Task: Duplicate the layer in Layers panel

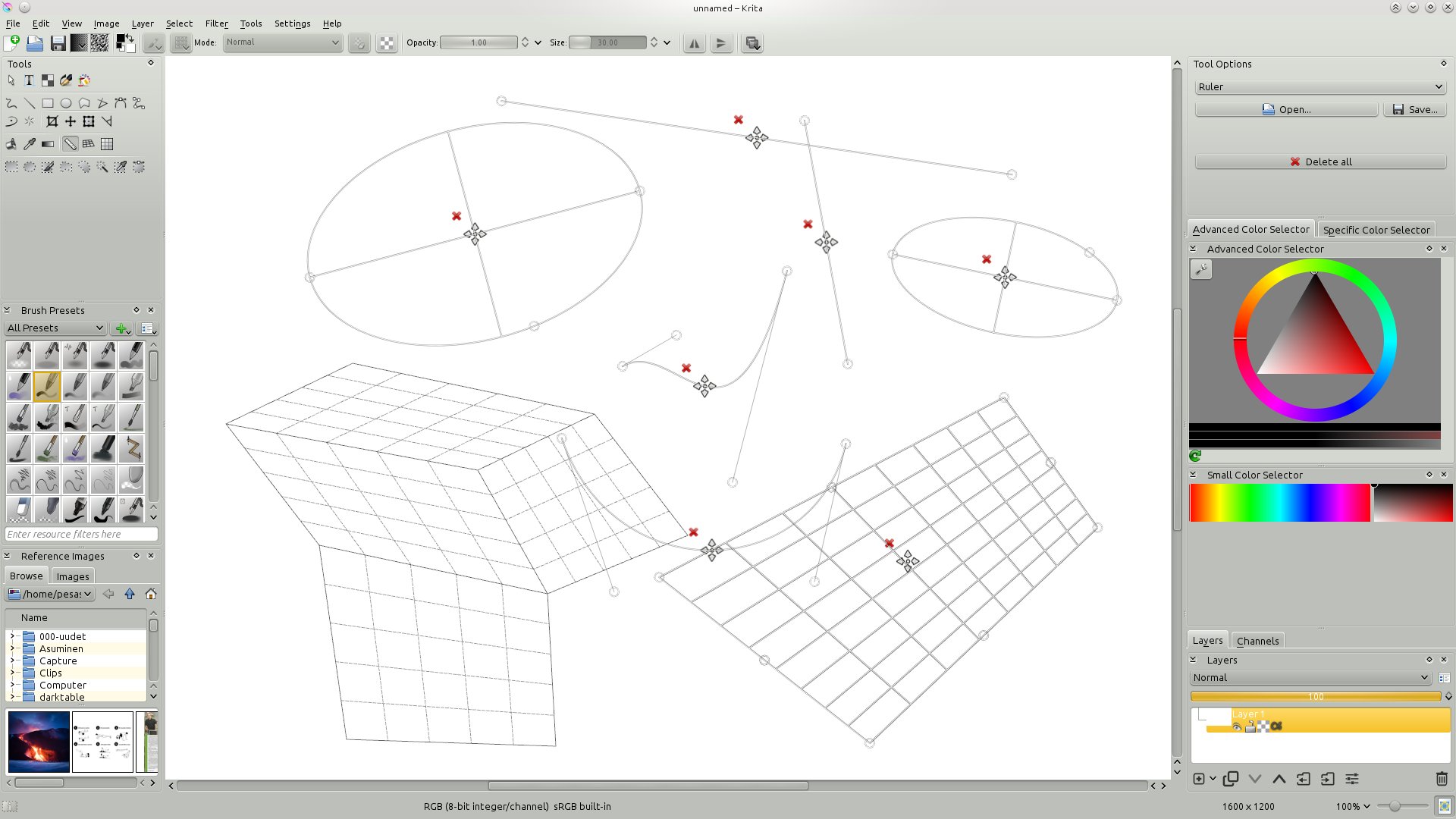Action: [x=1231, y=779]
